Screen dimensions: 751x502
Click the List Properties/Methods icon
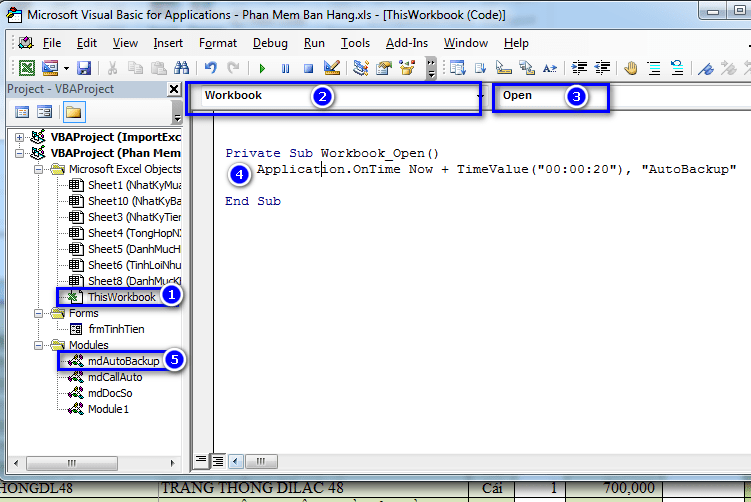(x=457, y=68)
